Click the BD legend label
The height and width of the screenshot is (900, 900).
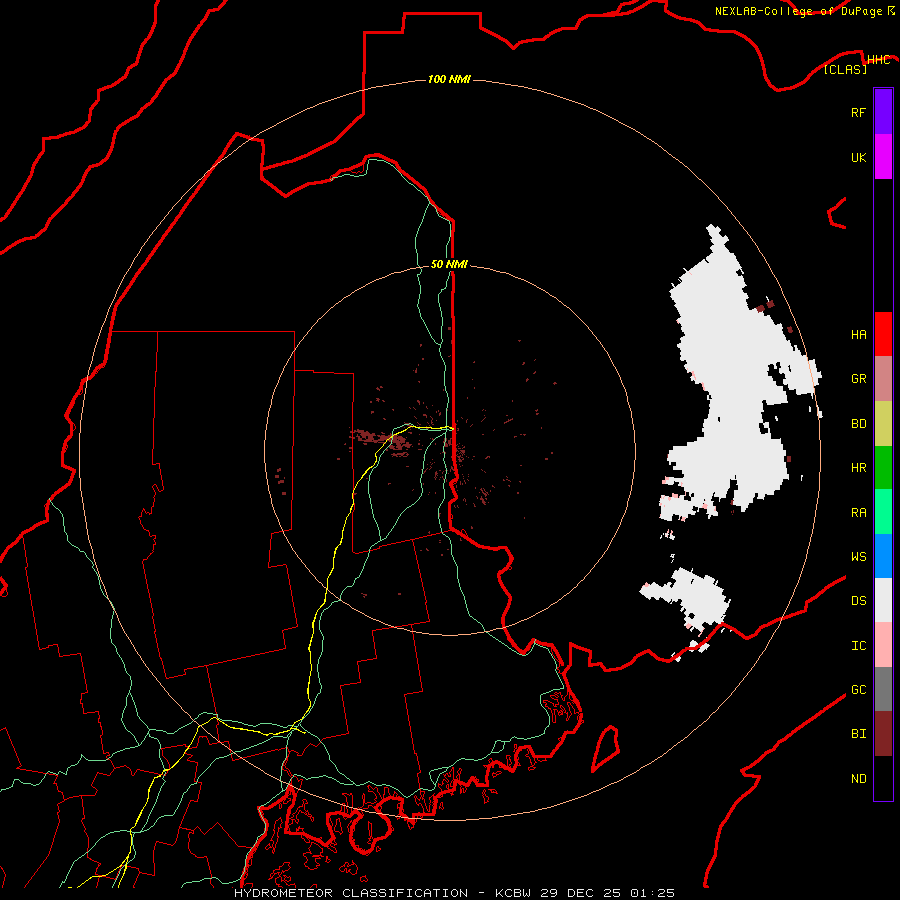tap(858, 424)
